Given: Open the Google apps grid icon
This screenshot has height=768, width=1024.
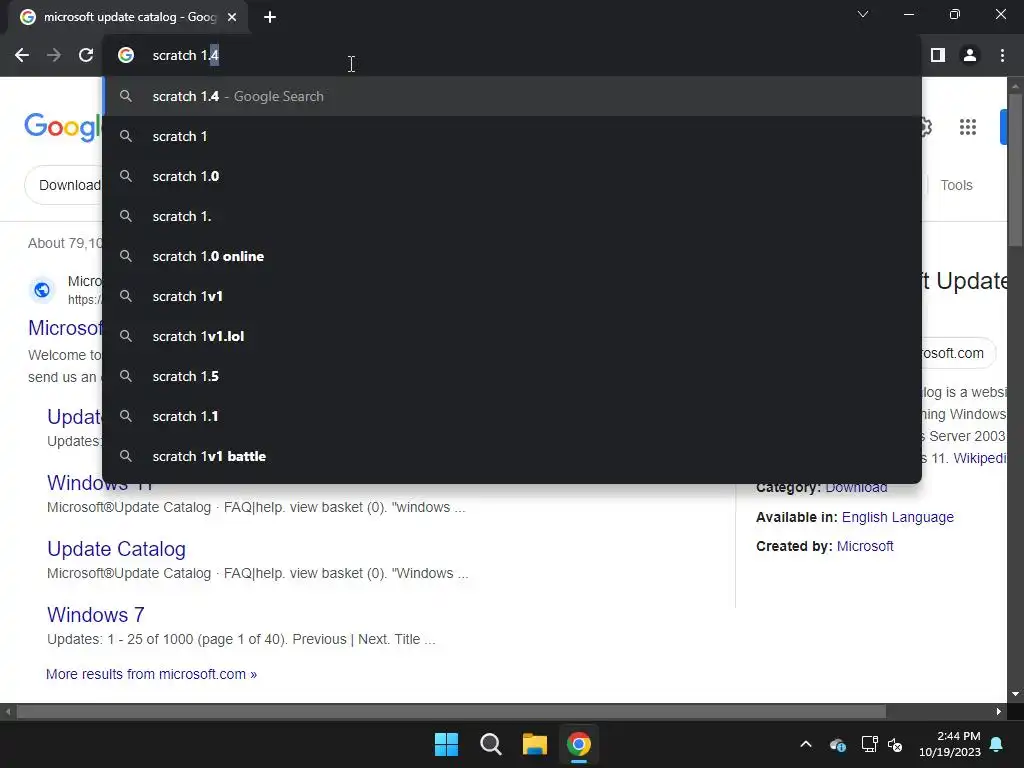Looking at the screenshot, I should (x=968, y=127).
